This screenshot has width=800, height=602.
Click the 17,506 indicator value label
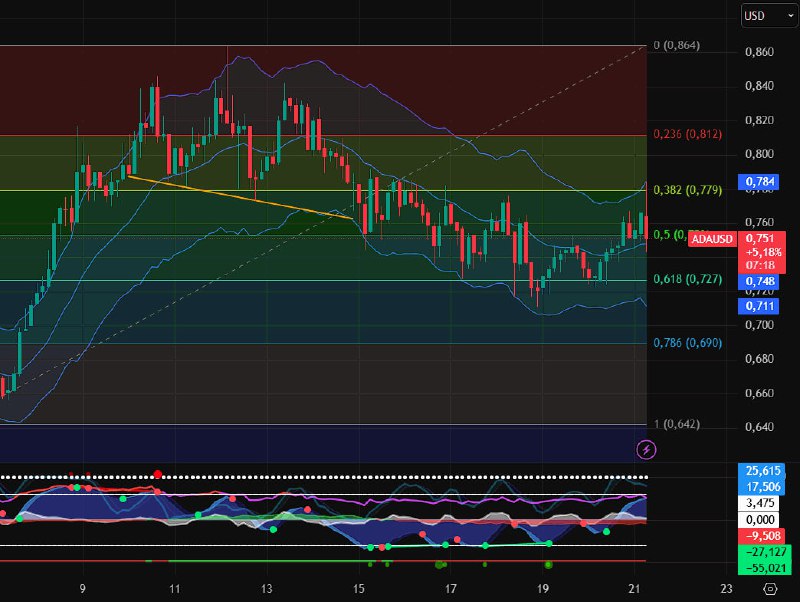click(x=763, y=487)
